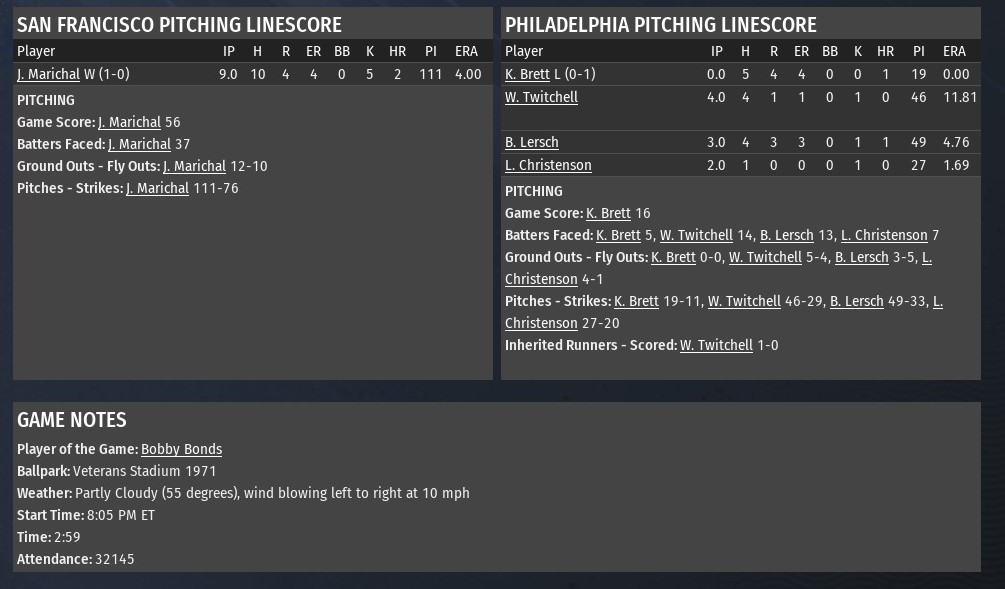Click L. Christenson in Batters Faced line
The height and width of the screenshot is (589, 1005).
pyautogui.click(x=884, y=235)
